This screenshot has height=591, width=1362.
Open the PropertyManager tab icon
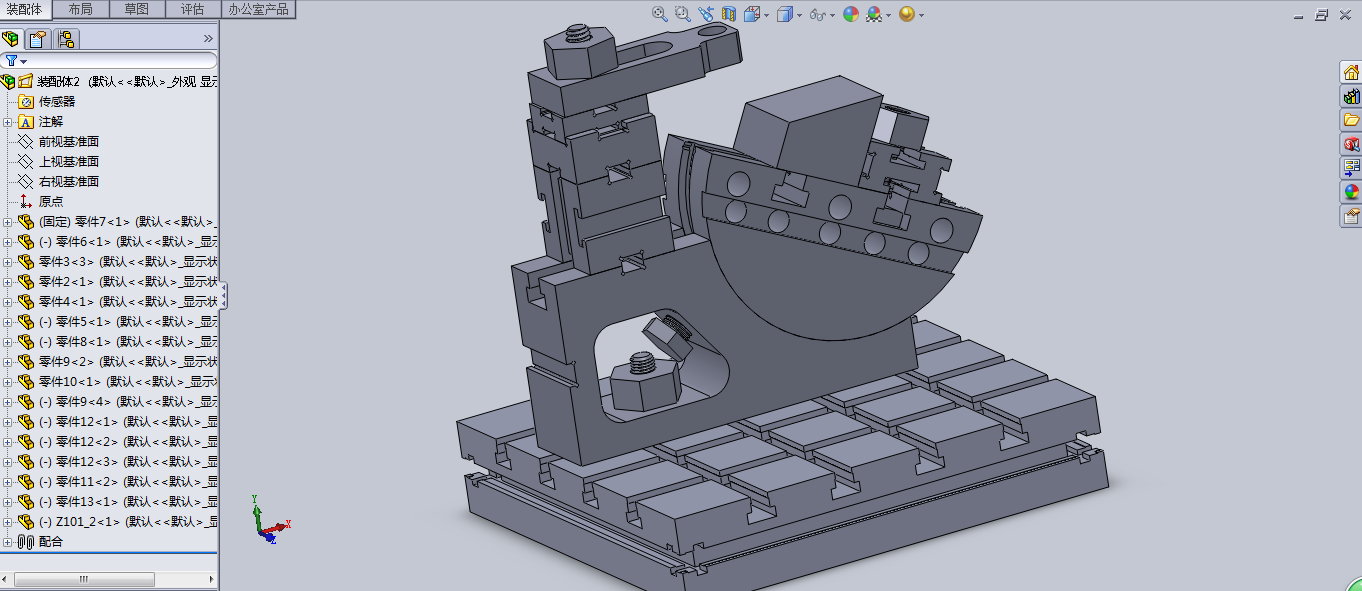click(38, 40)
